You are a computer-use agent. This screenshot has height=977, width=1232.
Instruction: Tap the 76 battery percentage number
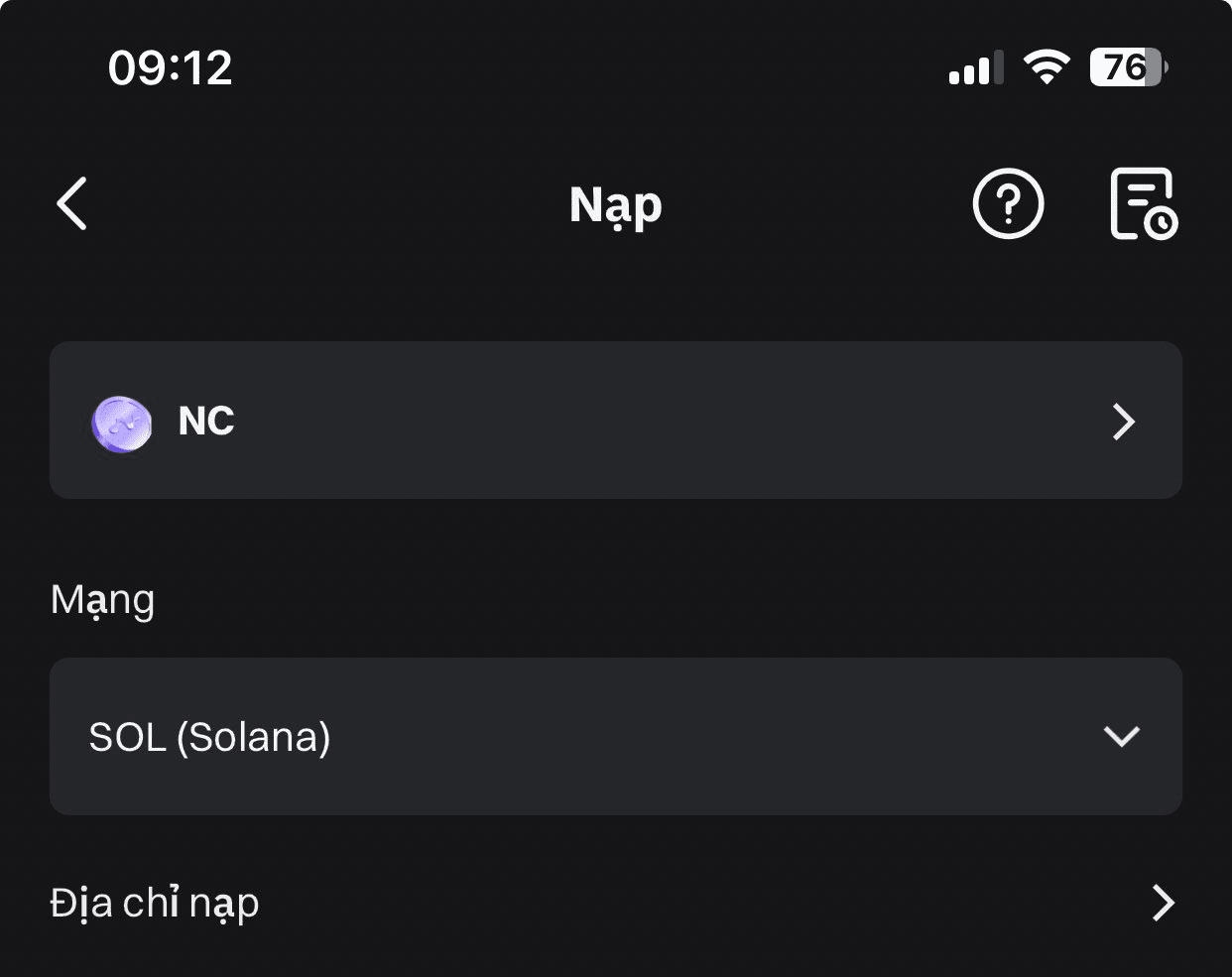(1122, 67)
